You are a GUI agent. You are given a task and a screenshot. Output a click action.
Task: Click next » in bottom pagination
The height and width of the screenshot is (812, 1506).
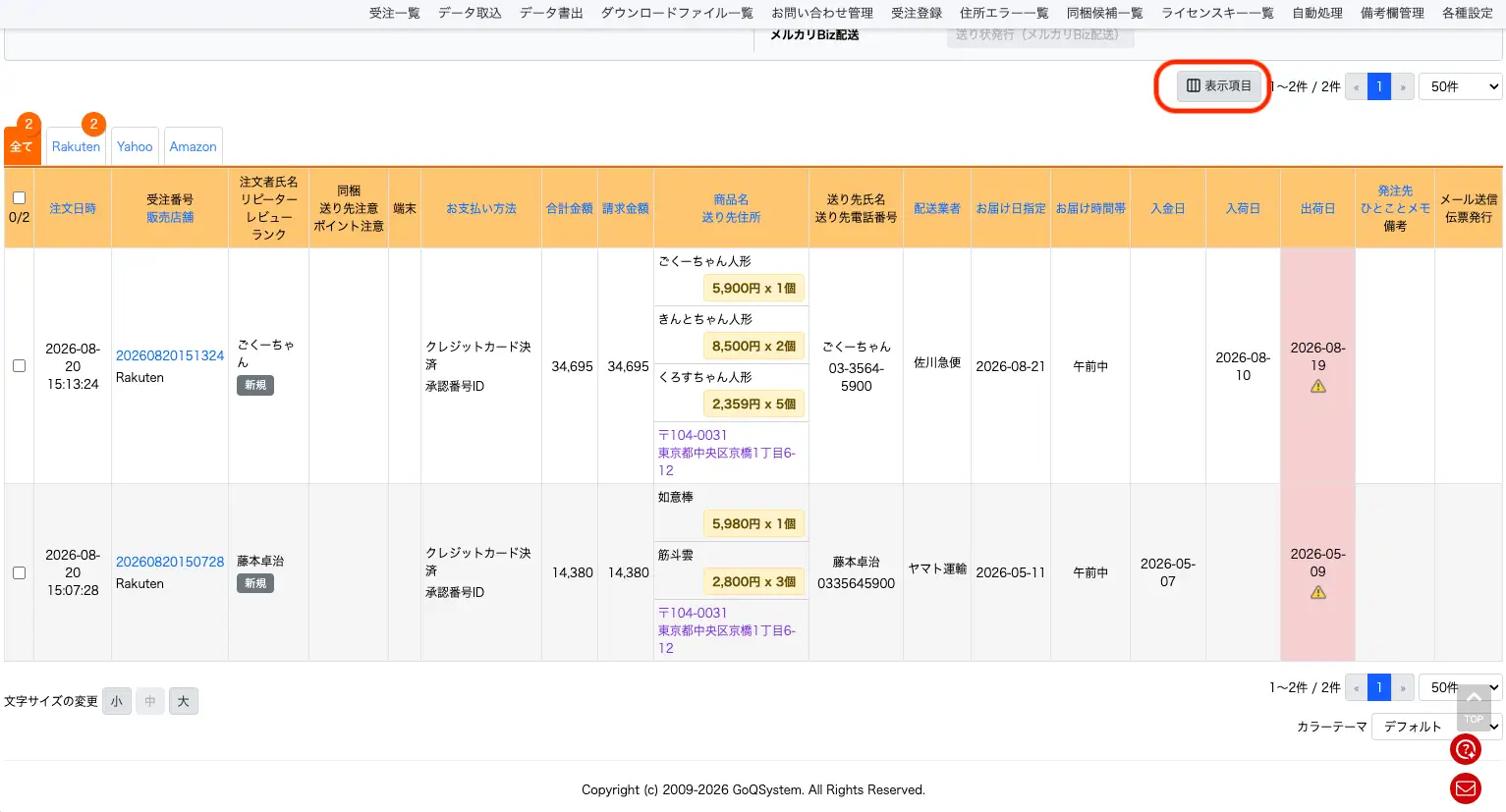(x=1403, y=687)
